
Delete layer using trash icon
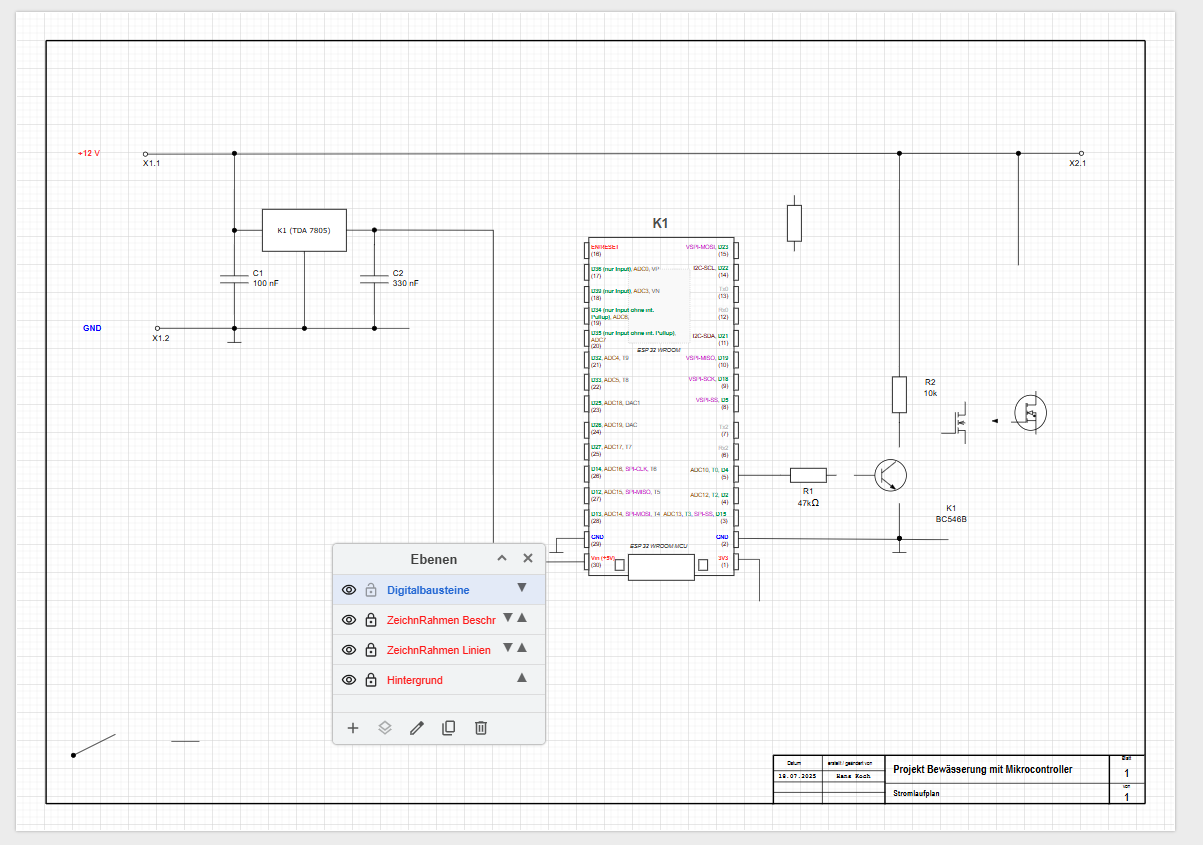(x=480, y=728)
